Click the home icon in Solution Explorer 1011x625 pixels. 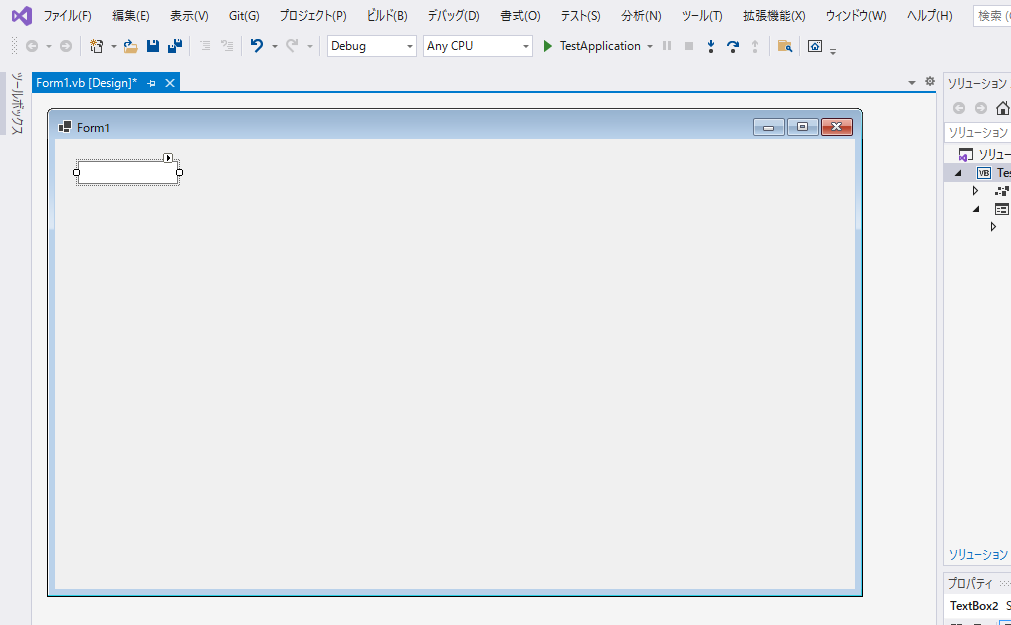click(1003, 108)
